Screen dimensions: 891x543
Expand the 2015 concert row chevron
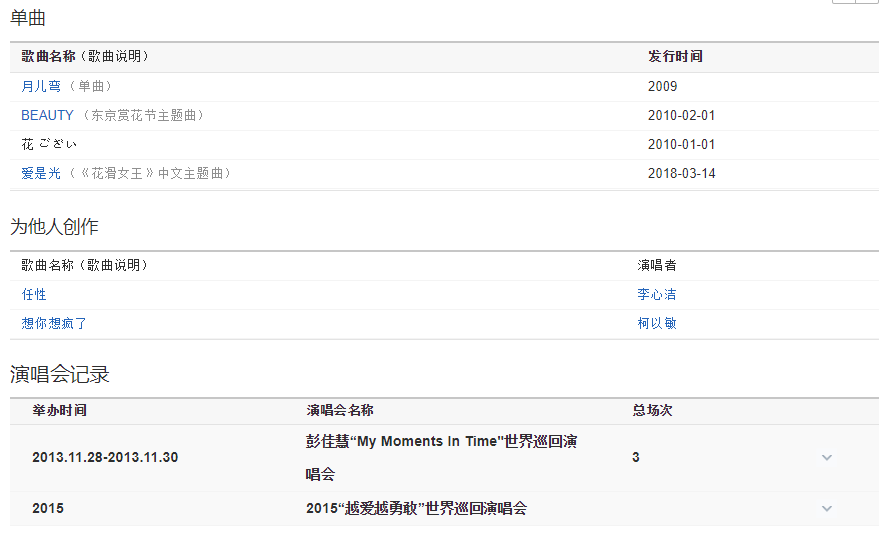(826, 509)
